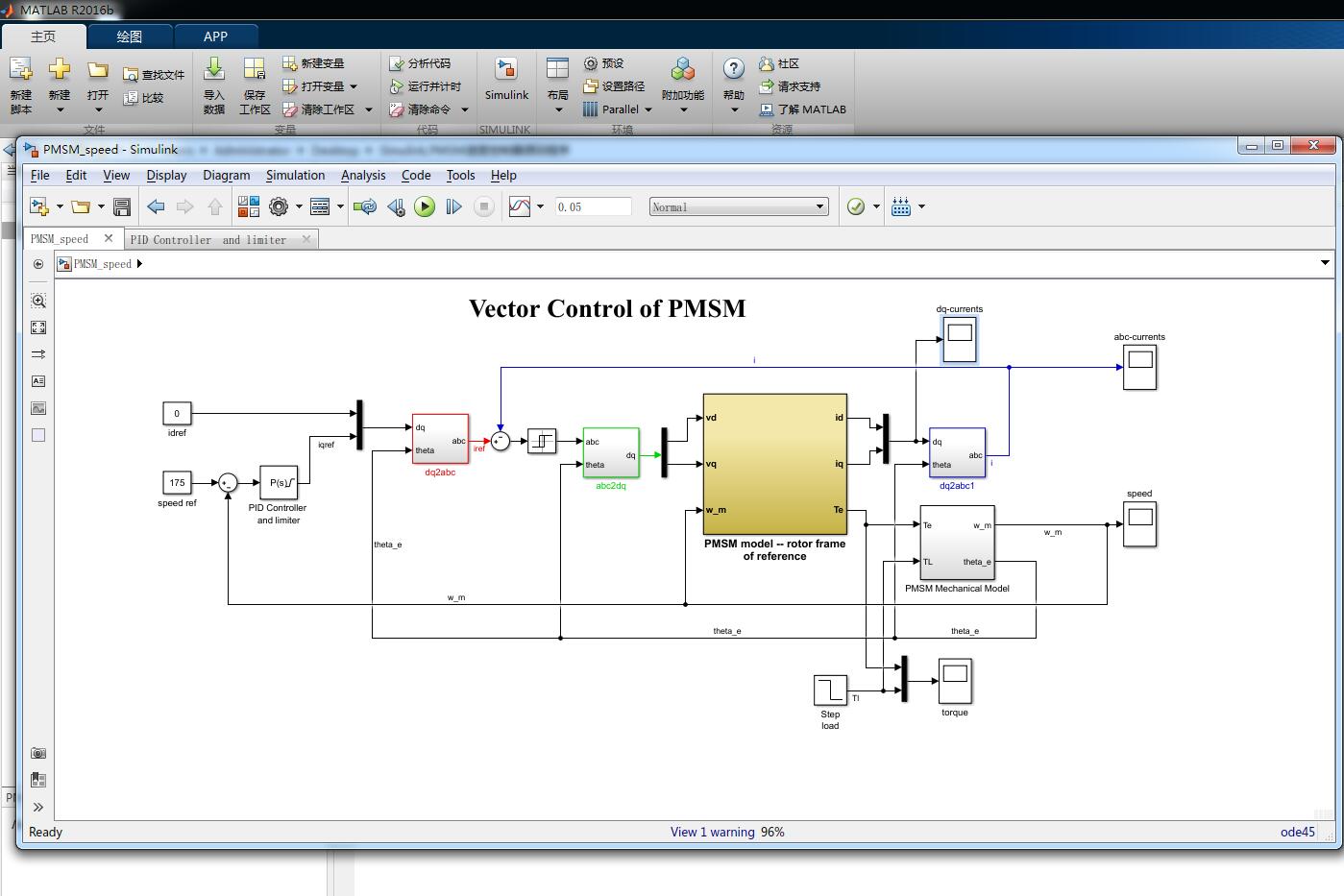Click the Zoom tool in left palette
Image resolution: width=1344 pixels, height=896 pixels.
[38, 301]
